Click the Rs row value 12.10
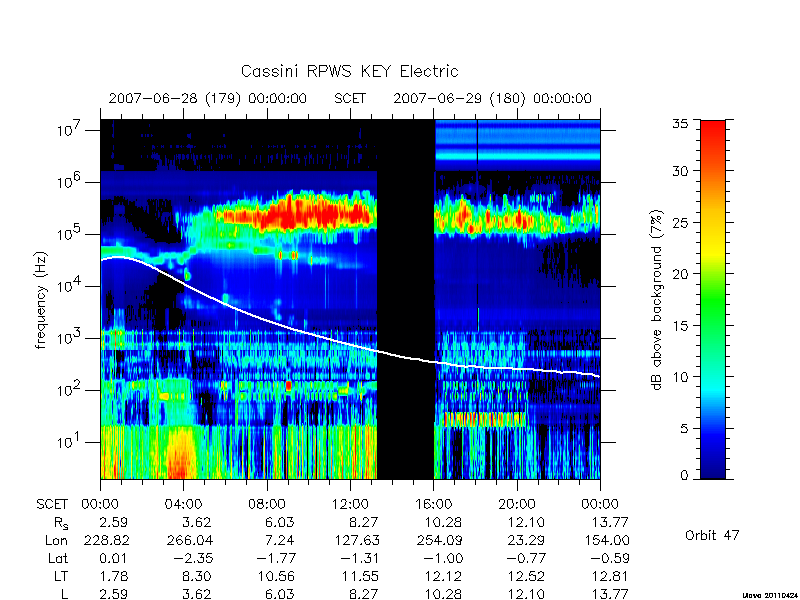 click(x=525, y=522)
